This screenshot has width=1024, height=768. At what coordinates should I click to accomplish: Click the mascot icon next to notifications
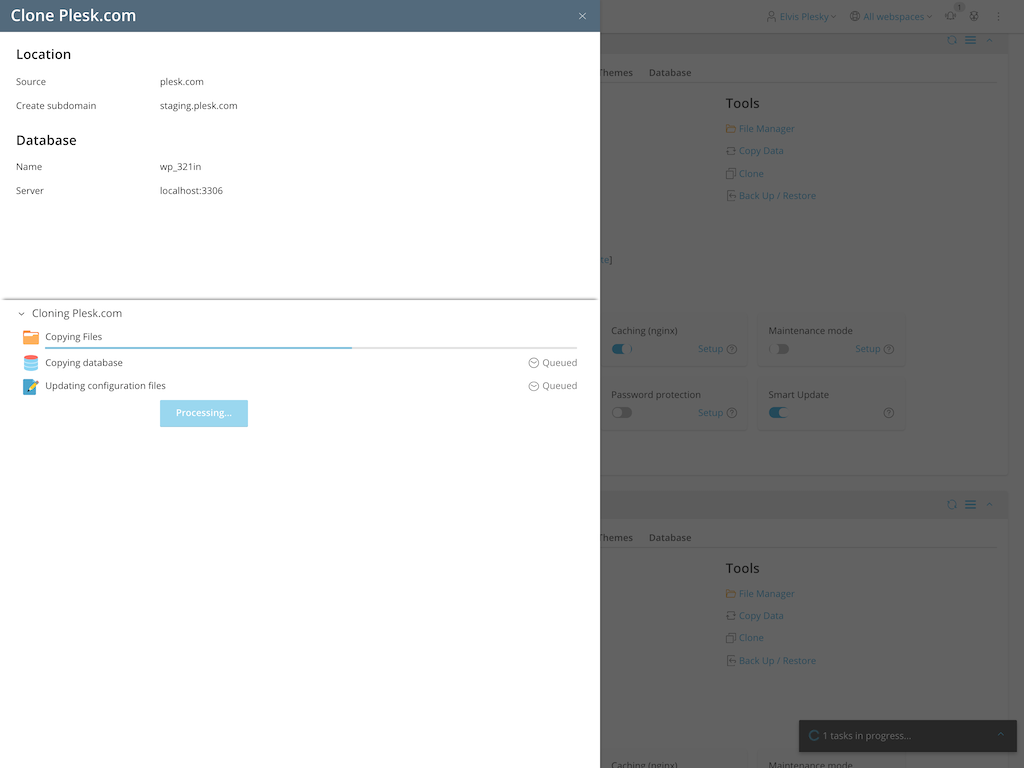pyautogui.click(x=973, y=16)
